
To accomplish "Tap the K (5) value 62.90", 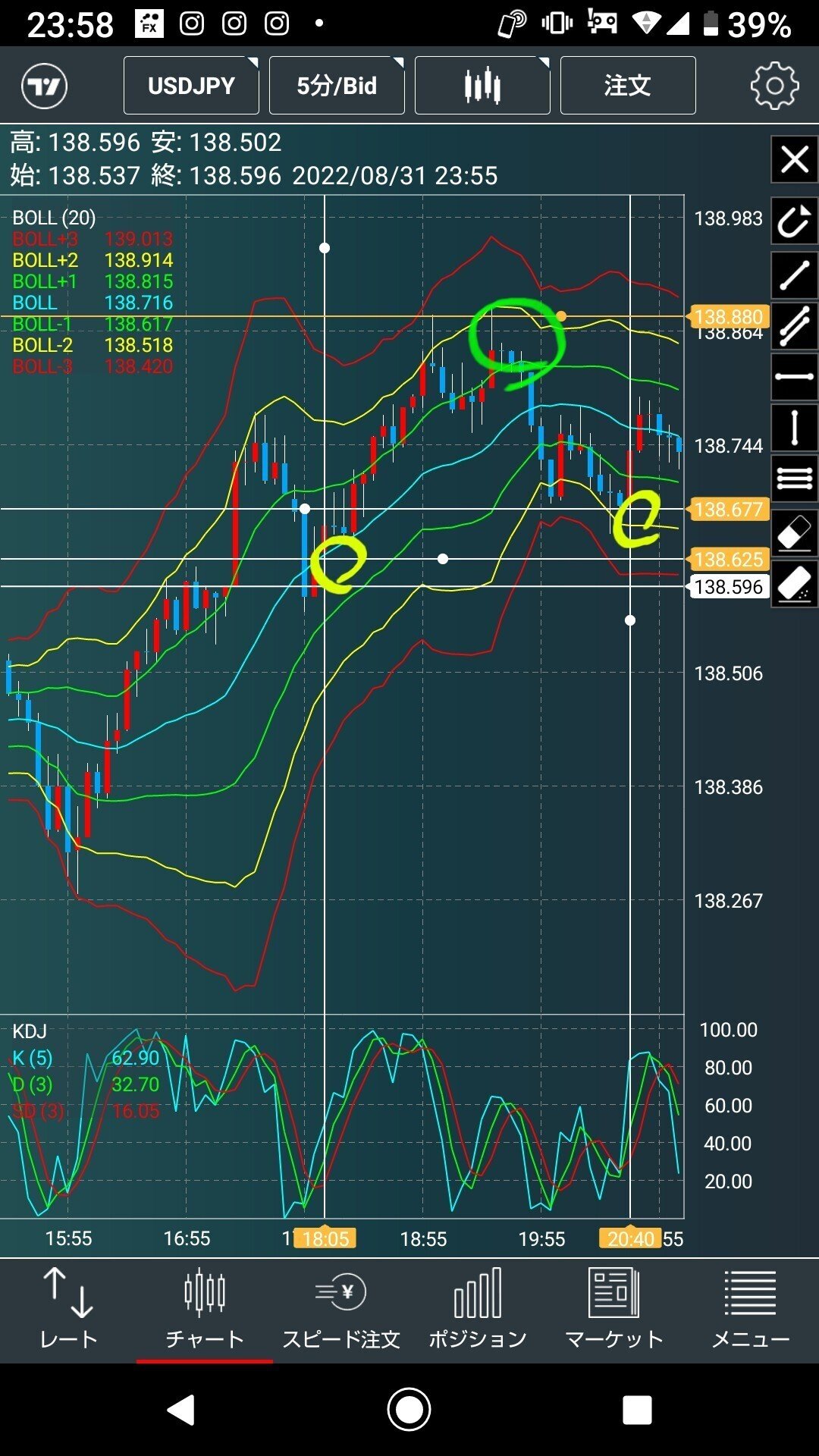I will (136, 1057).
